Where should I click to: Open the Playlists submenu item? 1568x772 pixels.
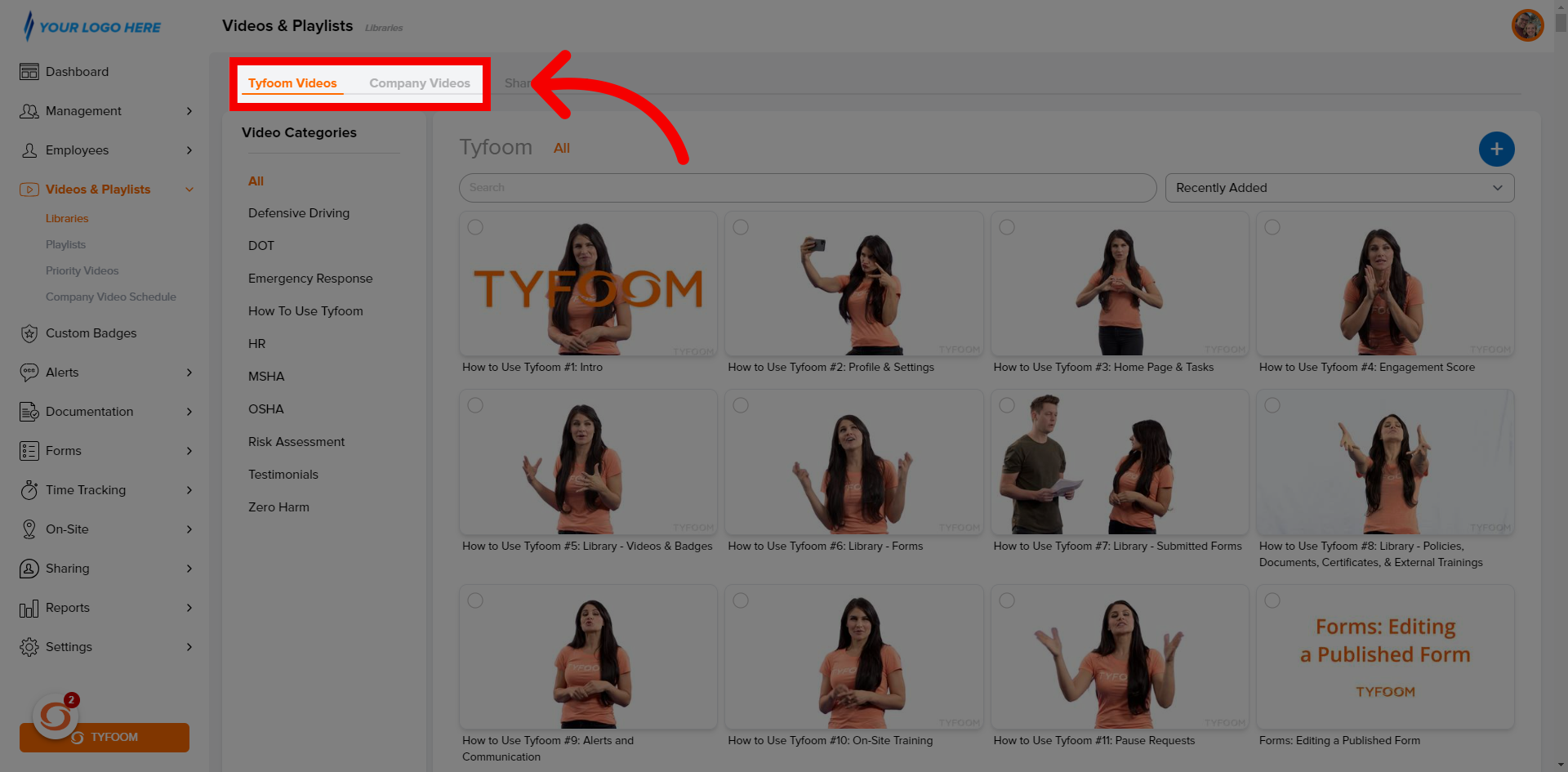point(65,245)
